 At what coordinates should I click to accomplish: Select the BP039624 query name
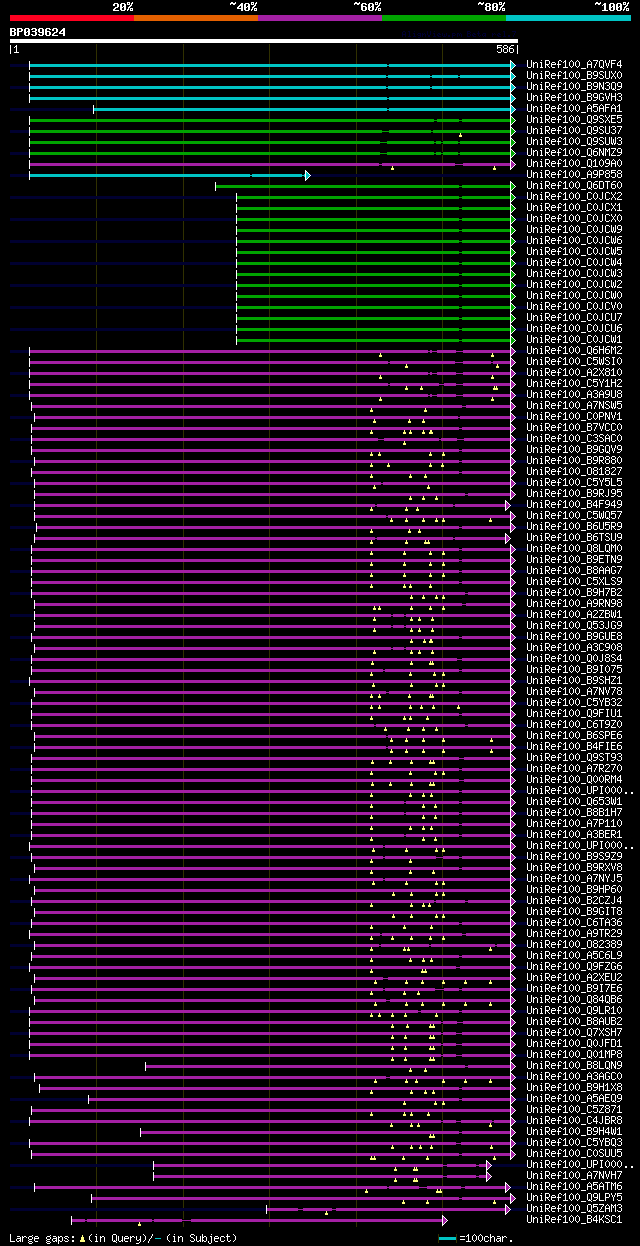tap(38, 32)
